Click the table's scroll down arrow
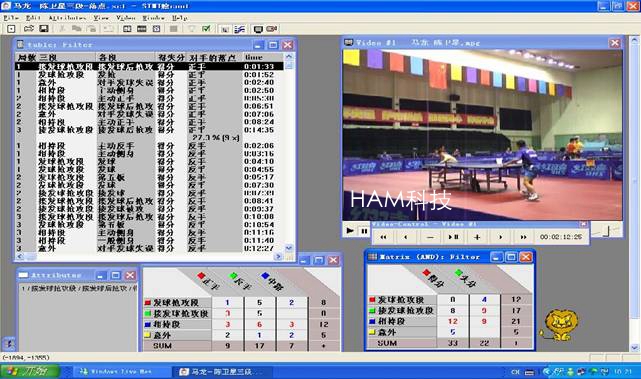This screenshot has height=379, width=641. pos(289,248)
